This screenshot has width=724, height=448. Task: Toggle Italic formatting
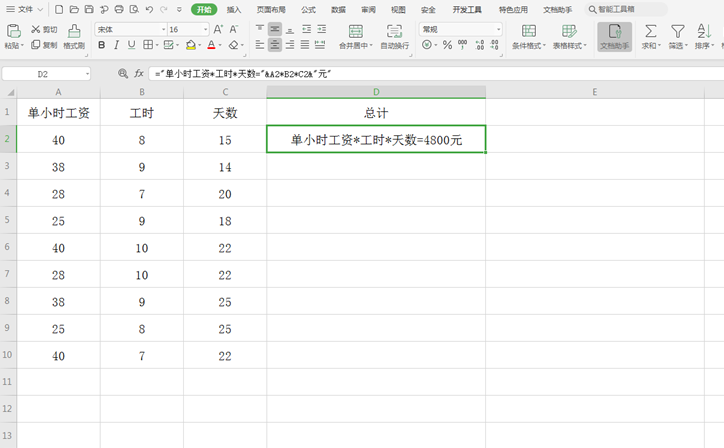pos(116,45)
